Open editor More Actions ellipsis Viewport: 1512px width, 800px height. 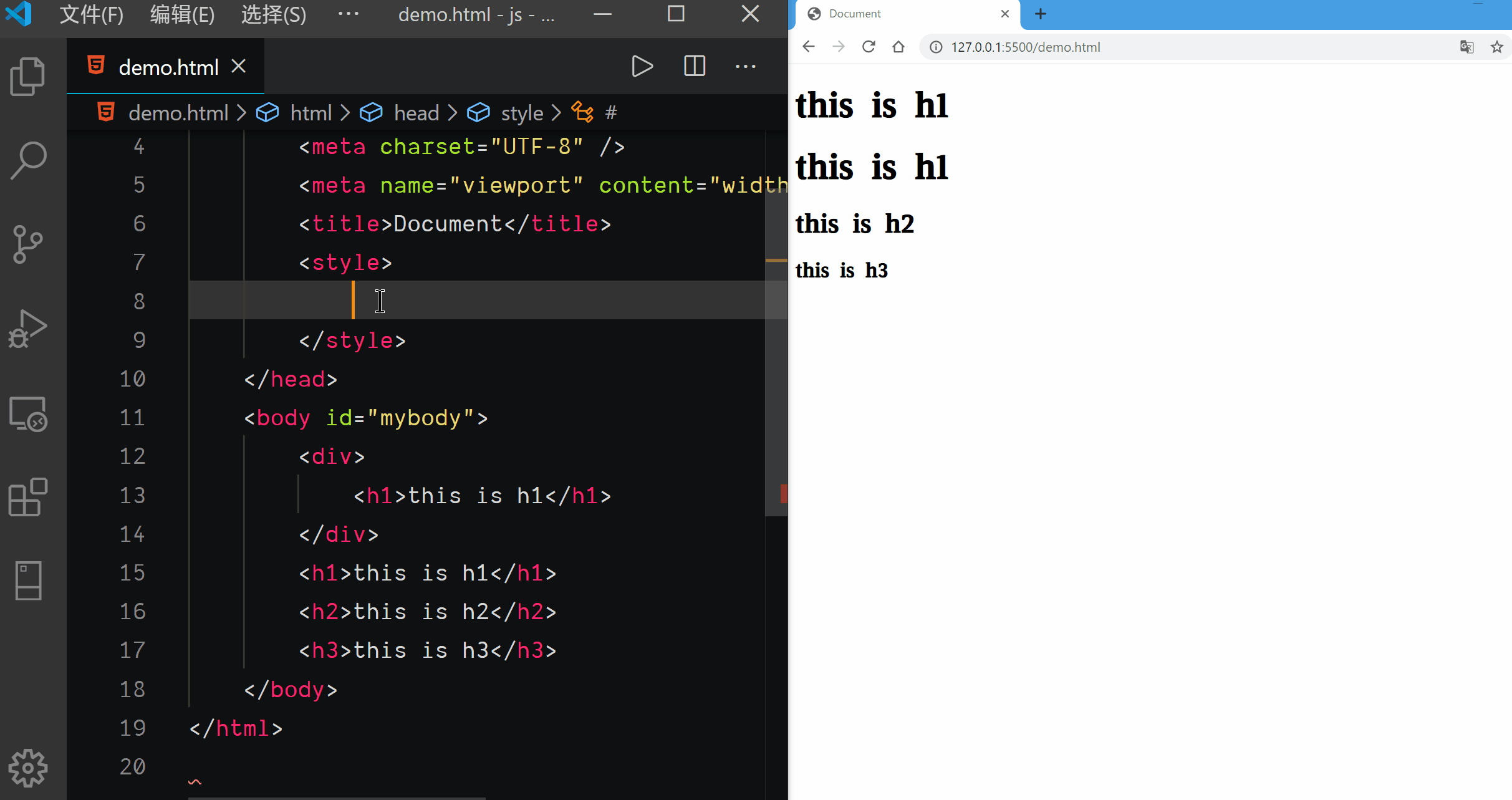(745, 66)
